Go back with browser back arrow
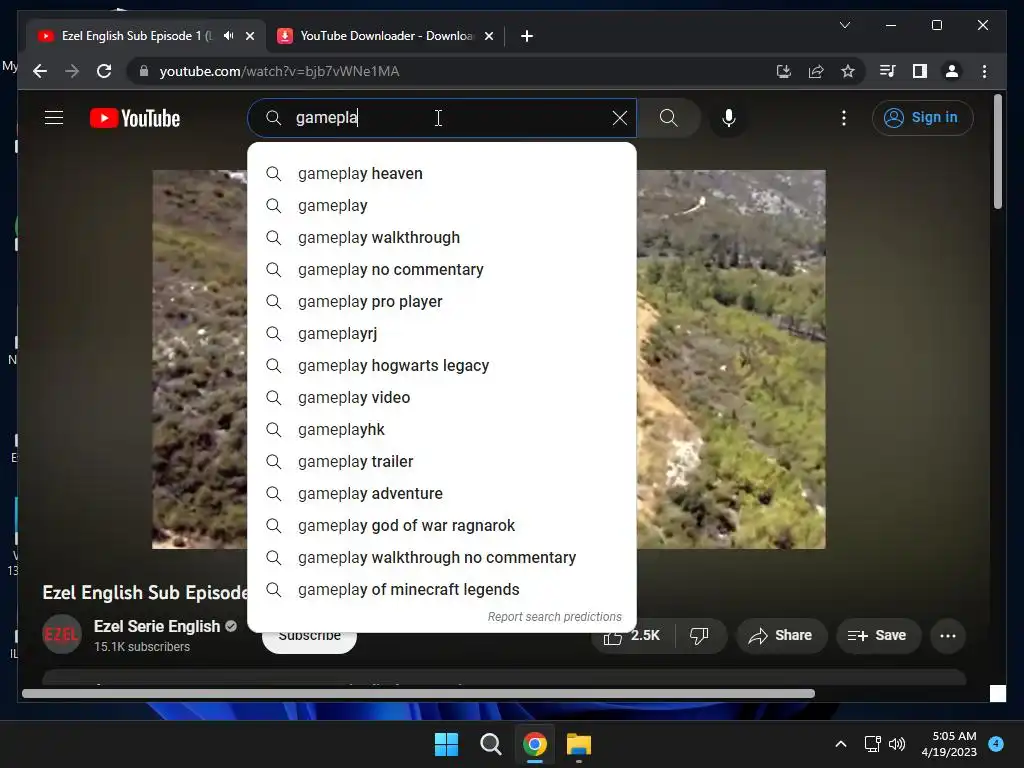 [x=40, y=71]
